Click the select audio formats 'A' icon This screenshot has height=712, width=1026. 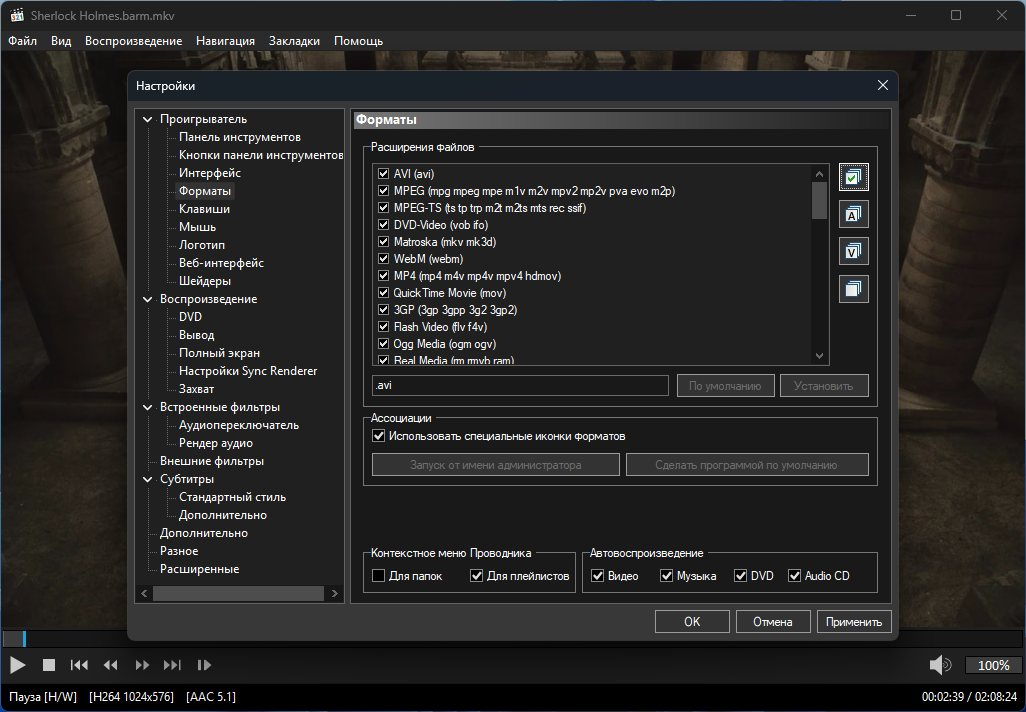[854, 214]
